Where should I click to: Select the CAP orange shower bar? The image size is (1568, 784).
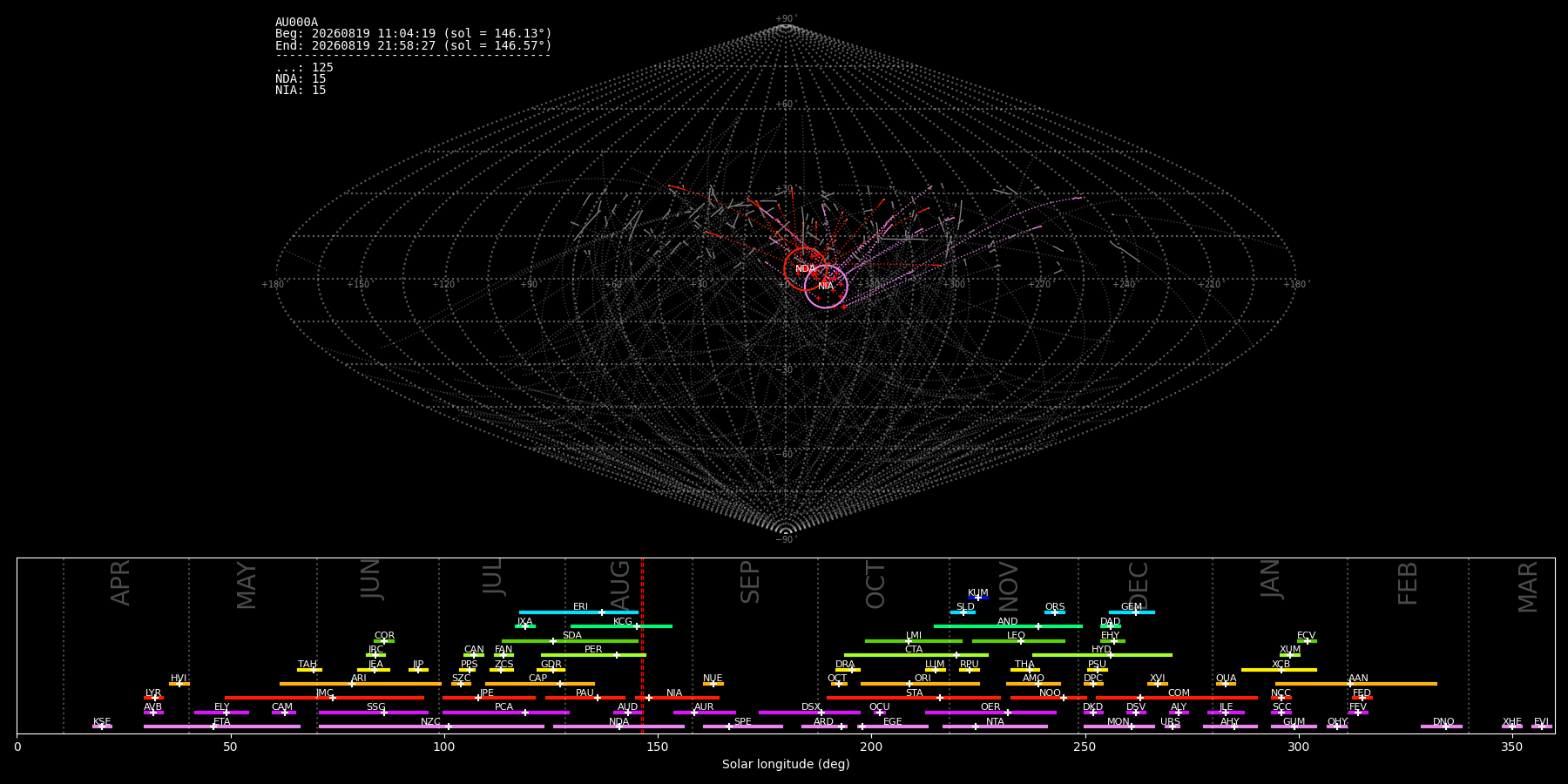(540, 684)
